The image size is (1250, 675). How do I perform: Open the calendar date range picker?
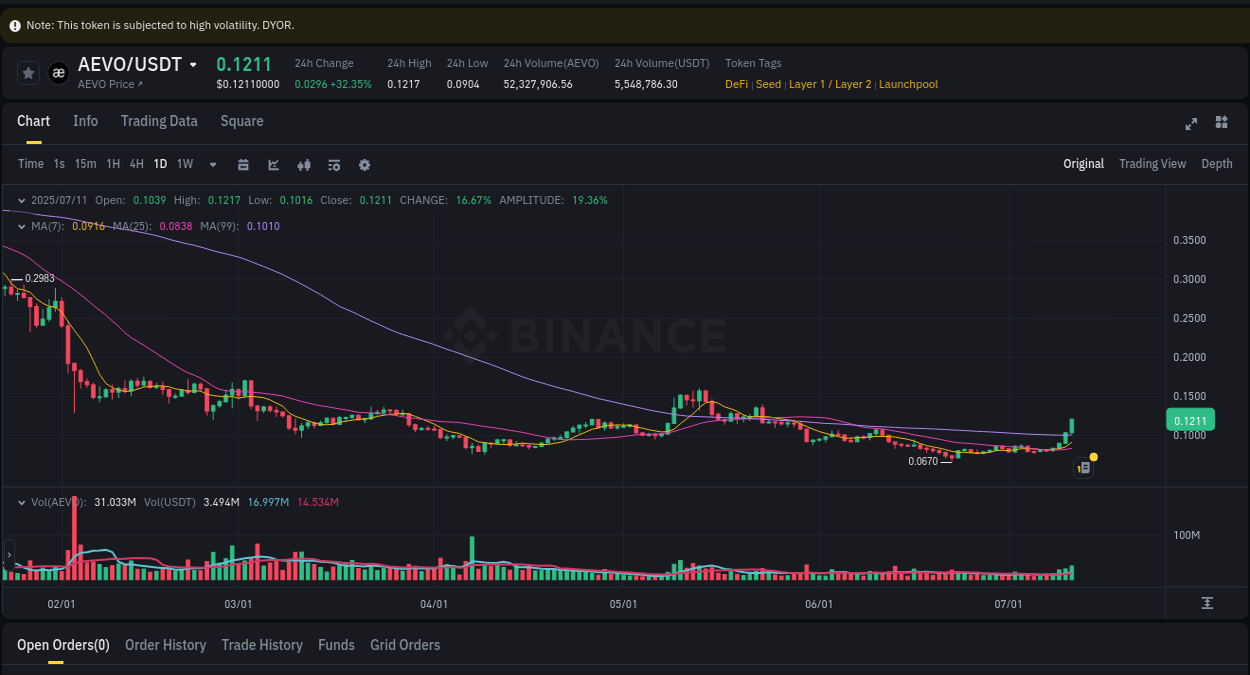point(243,163)
